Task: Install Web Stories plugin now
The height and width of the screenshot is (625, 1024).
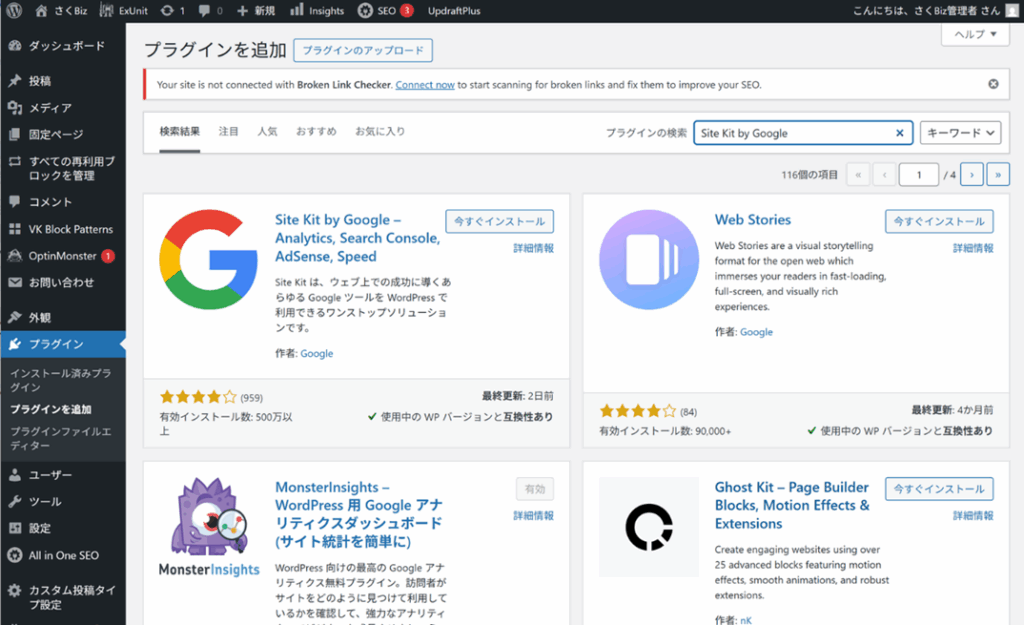Action: [x=939, y=221]
